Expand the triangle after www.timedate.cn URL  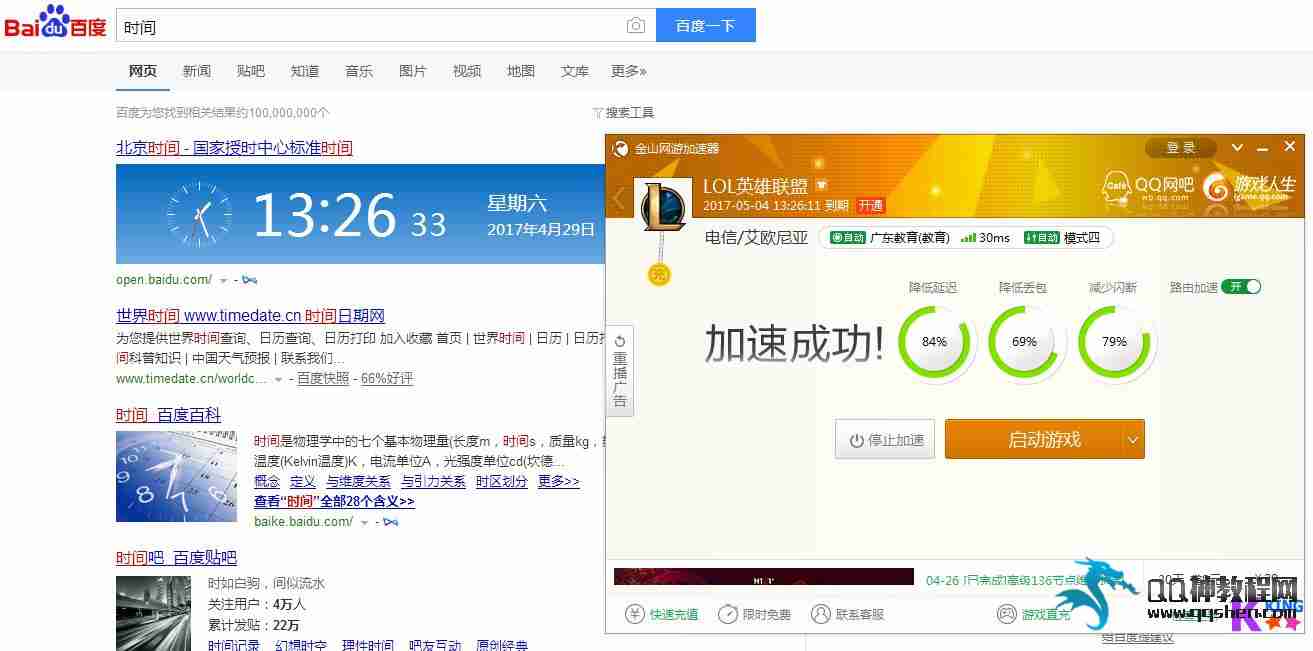(x=277, y=379)
